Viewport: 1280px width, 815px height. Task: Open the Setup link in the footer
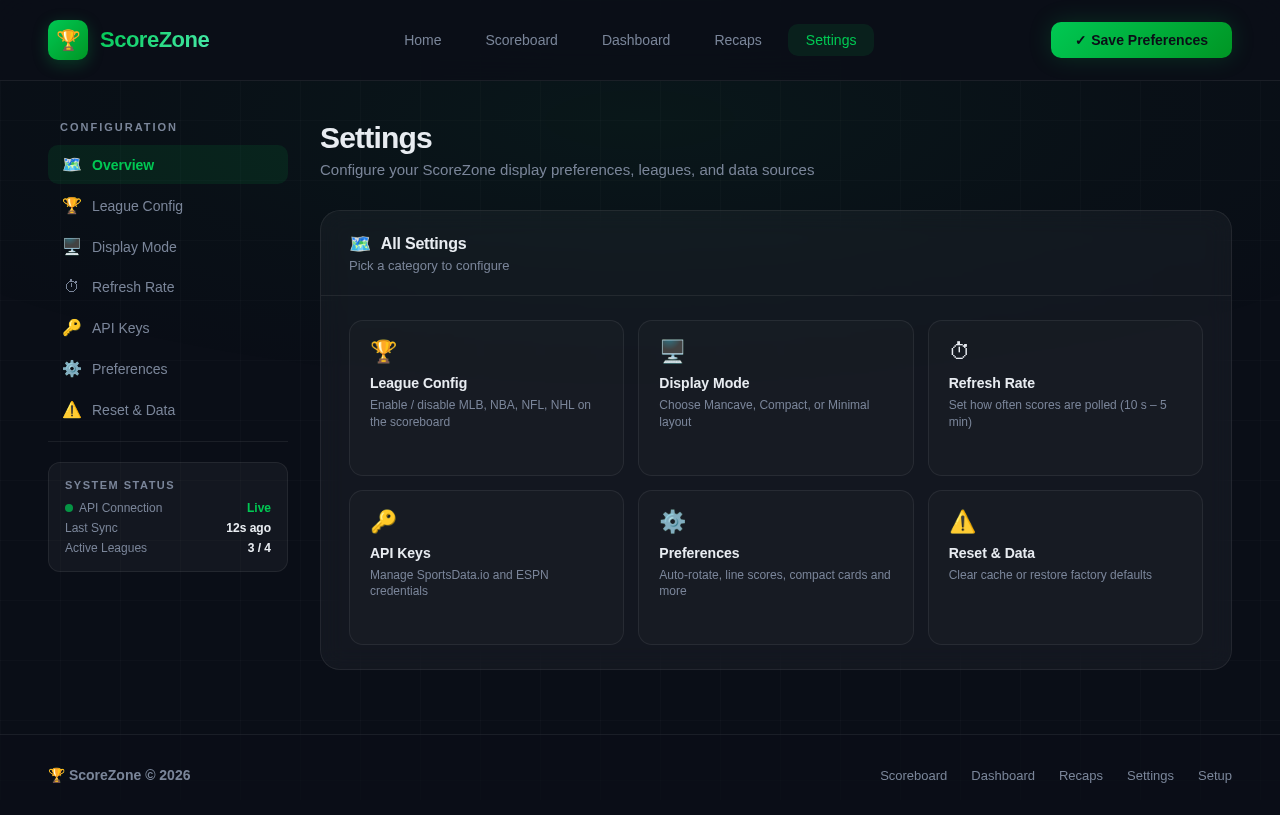1215,776
